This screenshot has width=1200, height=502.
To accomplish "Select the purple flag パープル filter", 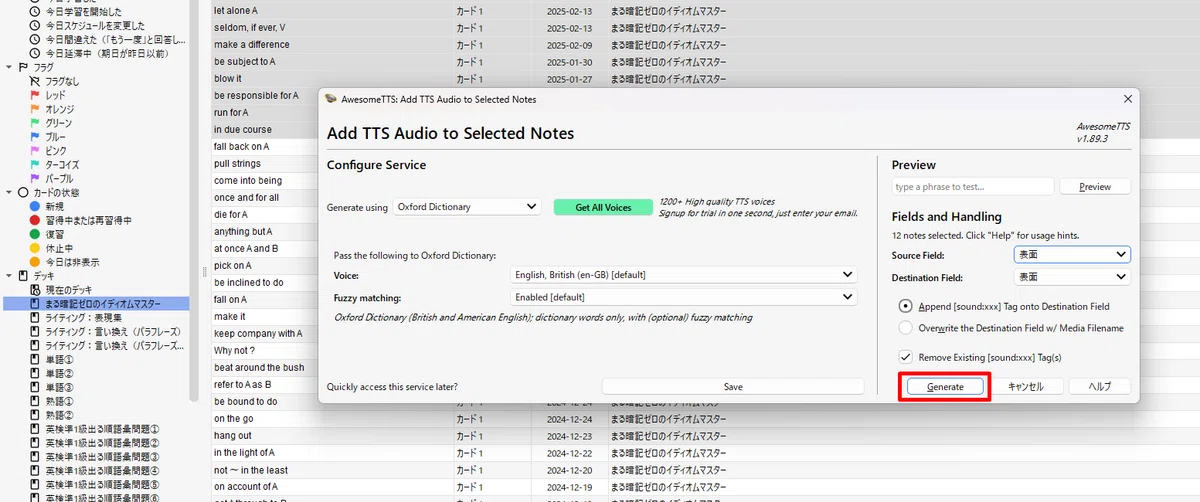I will pos(52,178).
